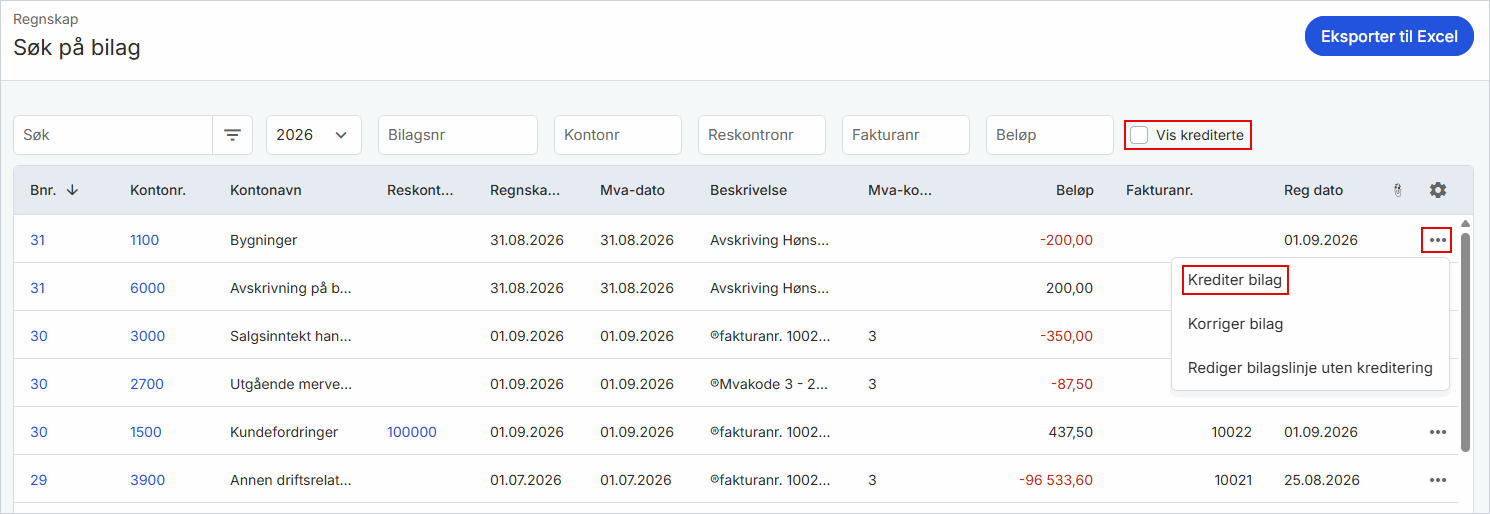Image resolution: width=1490 pixels, height=514 pixels.
Task: Open the 2026 year dropdown
Action: [x=314, y=135]
